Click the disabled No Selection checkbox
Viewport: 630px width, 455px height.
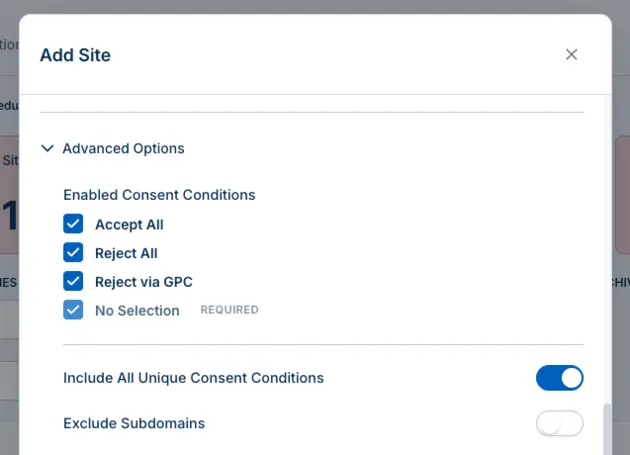point(73,310)
